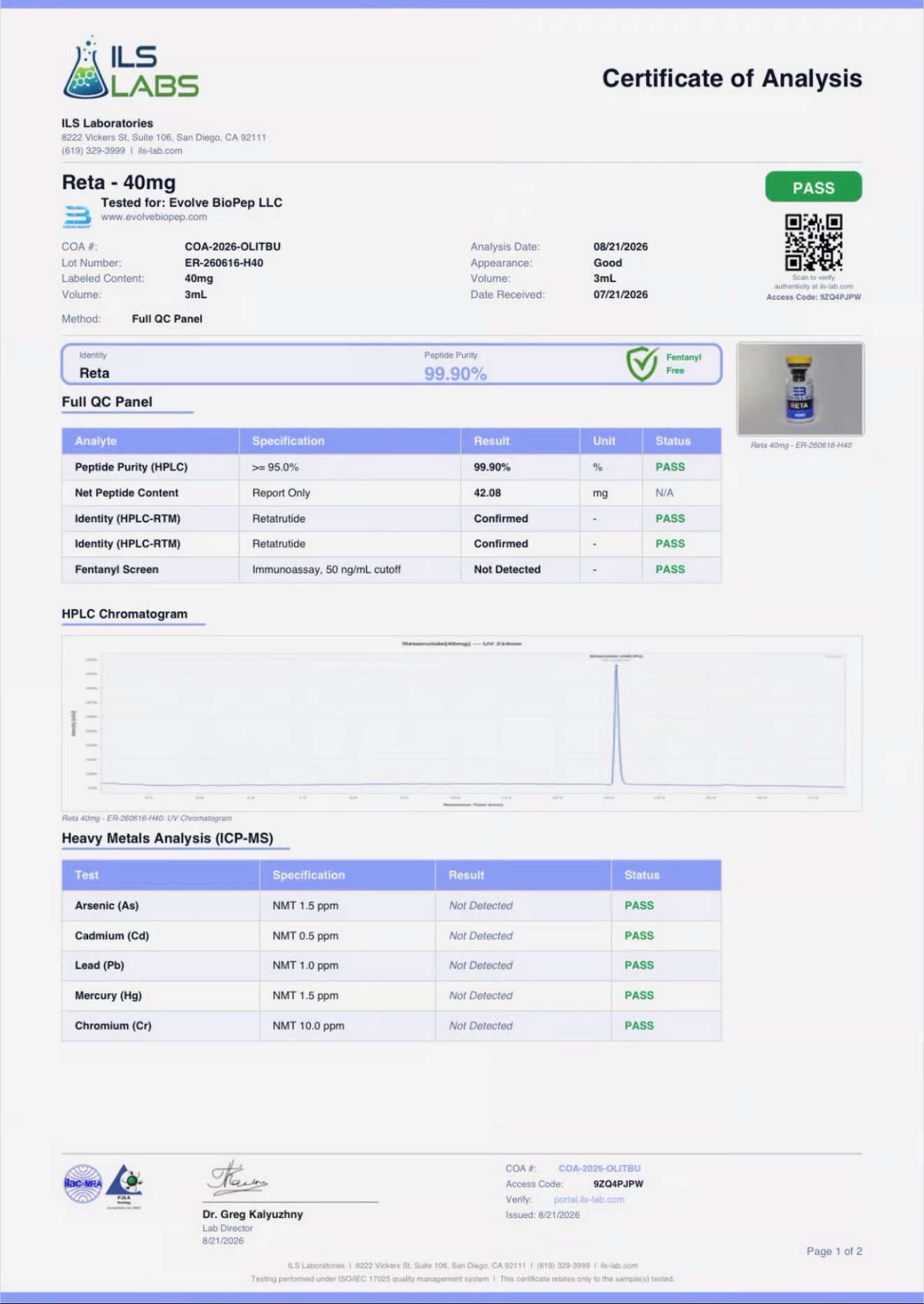Click the tall peak in the HPLC chromatogram
924x1304 pixels.
point(616,724)
